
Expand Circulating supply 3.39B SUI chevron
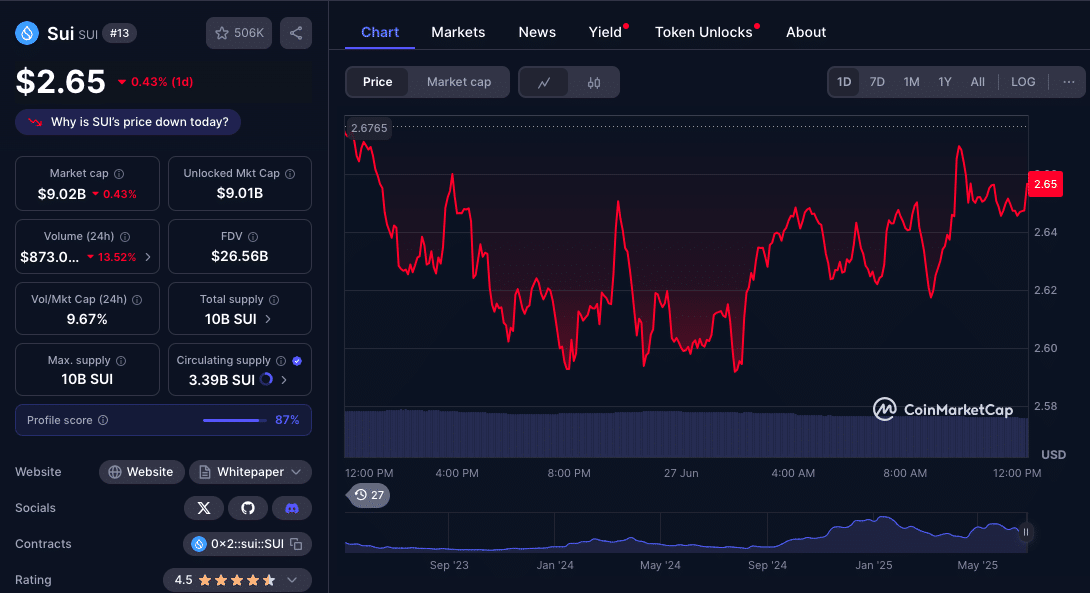pyautogui.click(x=284, y=380)
